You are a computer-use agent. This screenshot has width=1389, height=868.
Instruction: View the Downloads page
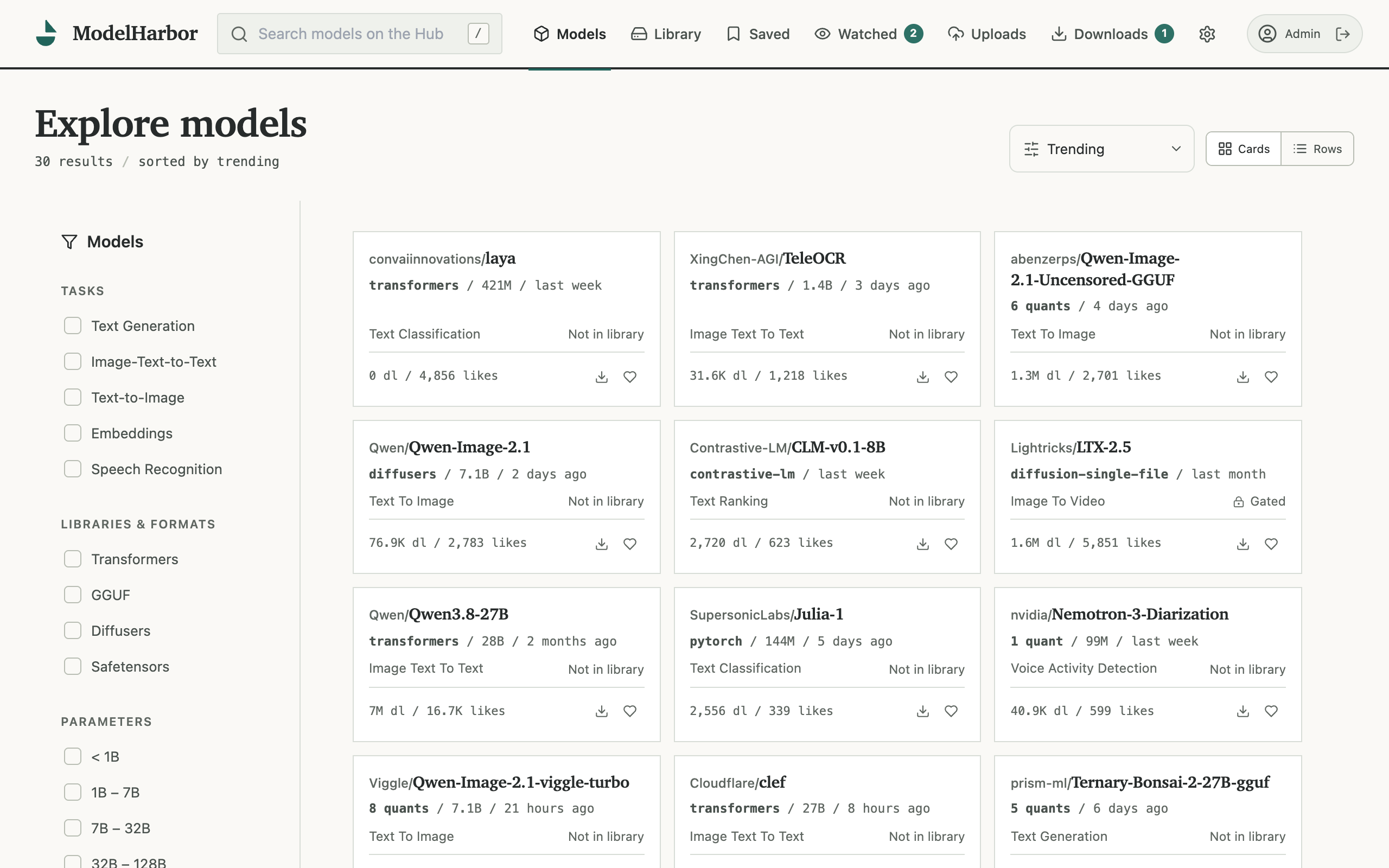[1112, 34]
